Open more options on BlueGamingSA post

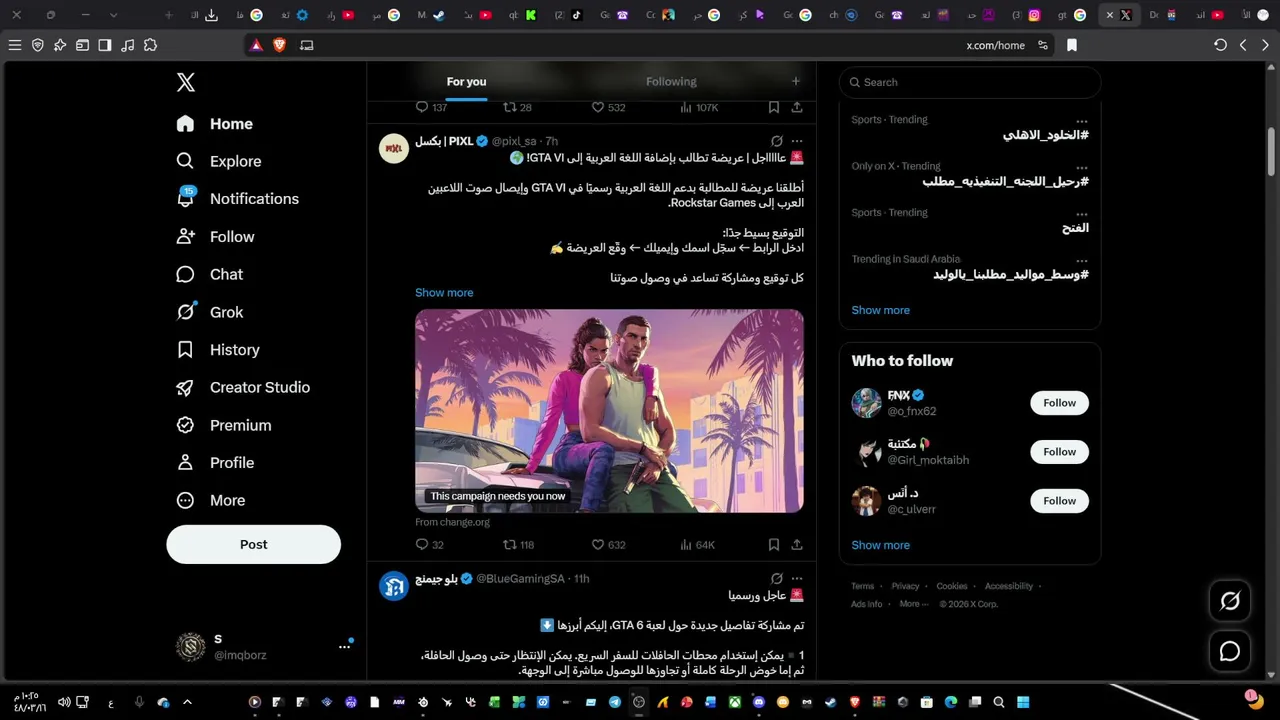(x=797, y=578)
